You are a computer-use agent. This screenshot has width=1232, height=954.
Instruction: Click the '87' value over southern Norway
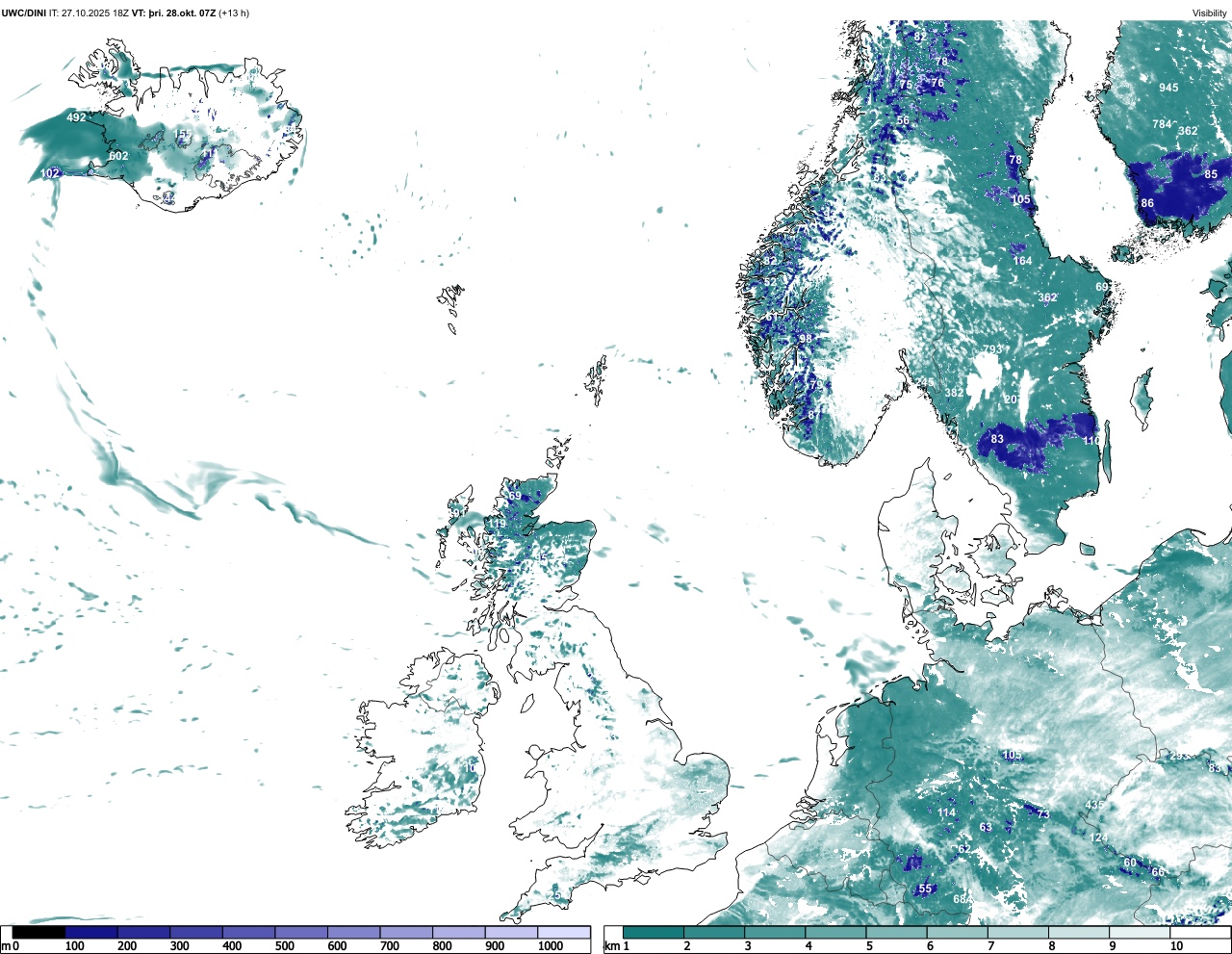[813, 415]
